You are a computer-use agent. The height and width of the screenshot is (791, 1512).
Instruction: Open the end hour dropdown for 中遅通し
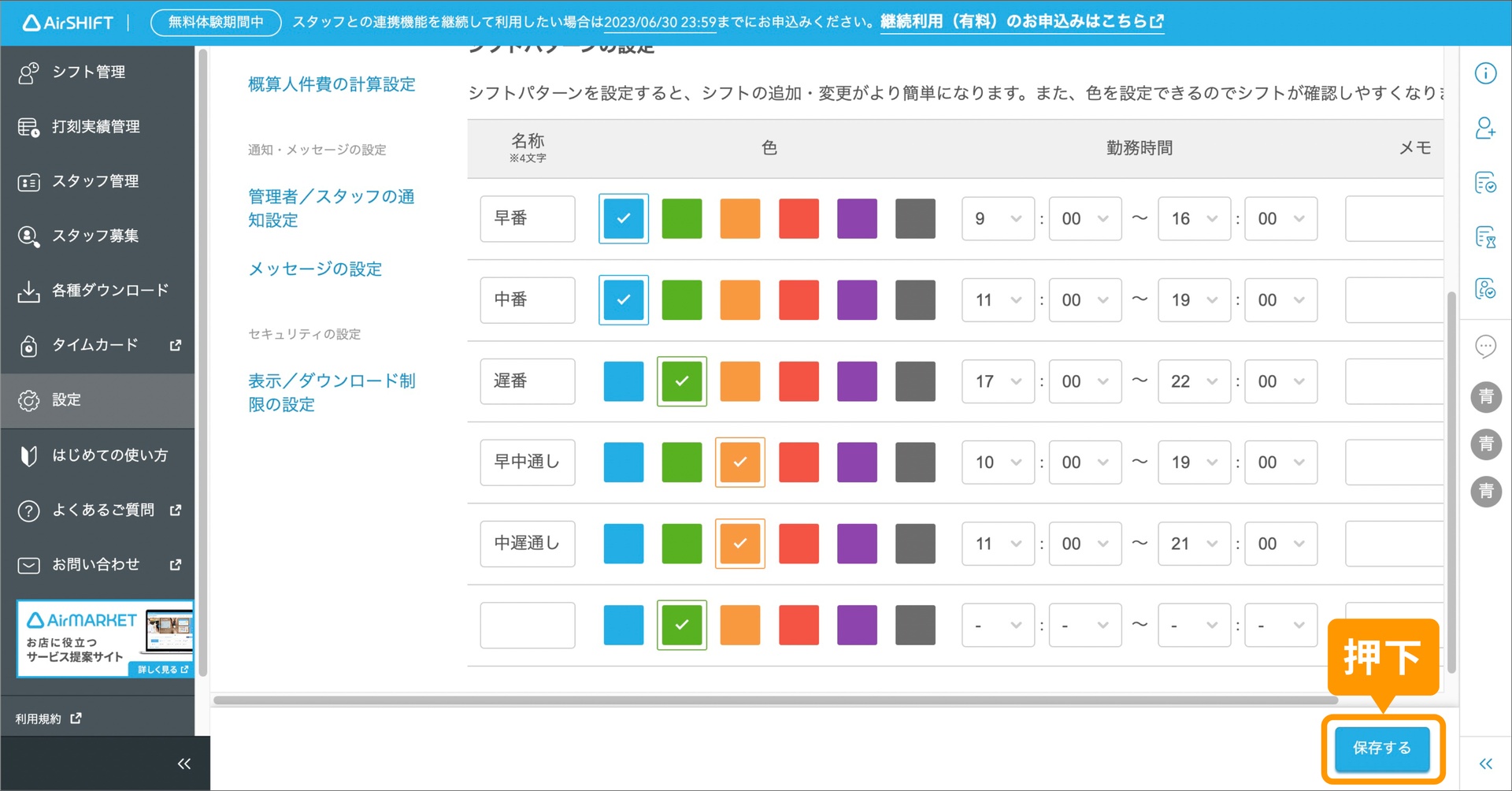click(x=1194, y=543)
